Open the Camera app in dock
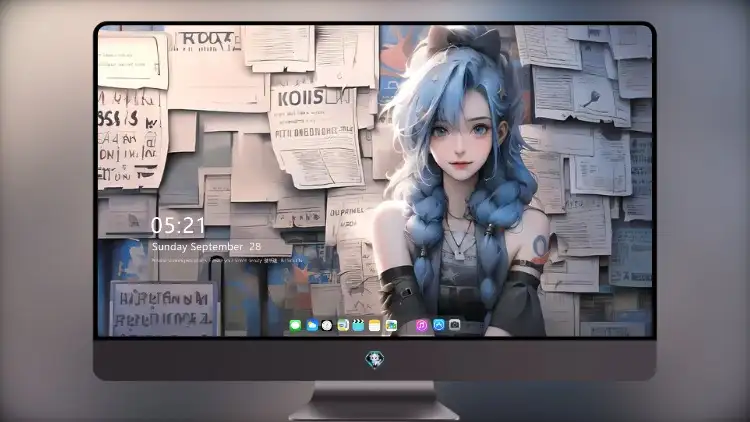 click(454, 325)
